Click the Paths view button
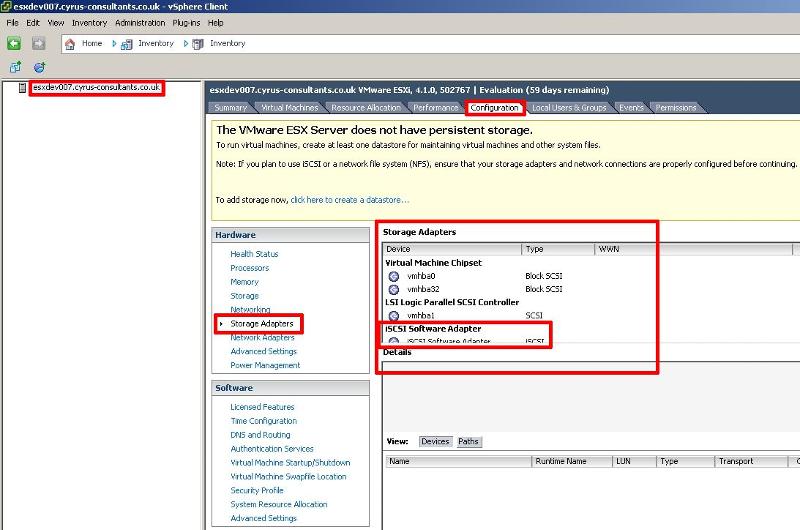The height and width of the screenshot is (530, 800). point(468,442)
